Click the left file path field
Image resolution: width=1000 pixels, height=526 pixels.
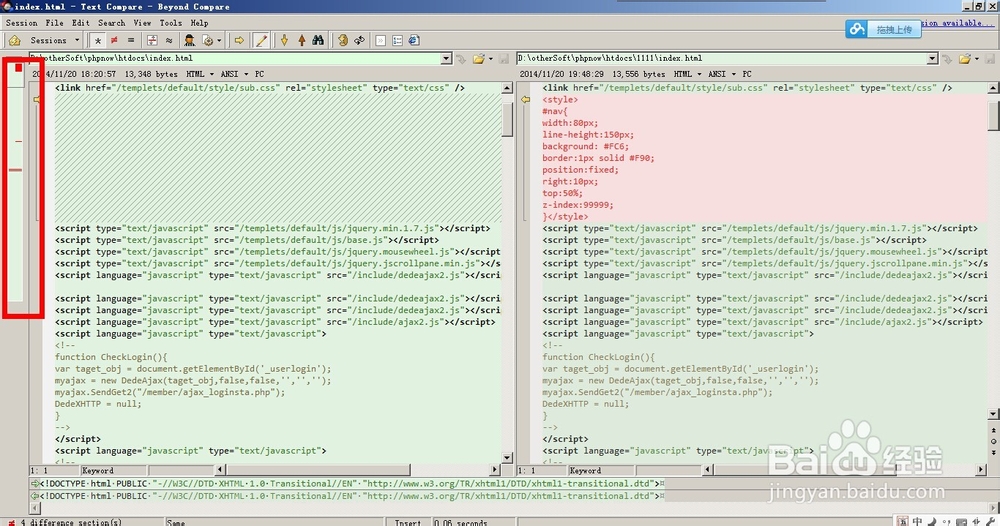236,59
